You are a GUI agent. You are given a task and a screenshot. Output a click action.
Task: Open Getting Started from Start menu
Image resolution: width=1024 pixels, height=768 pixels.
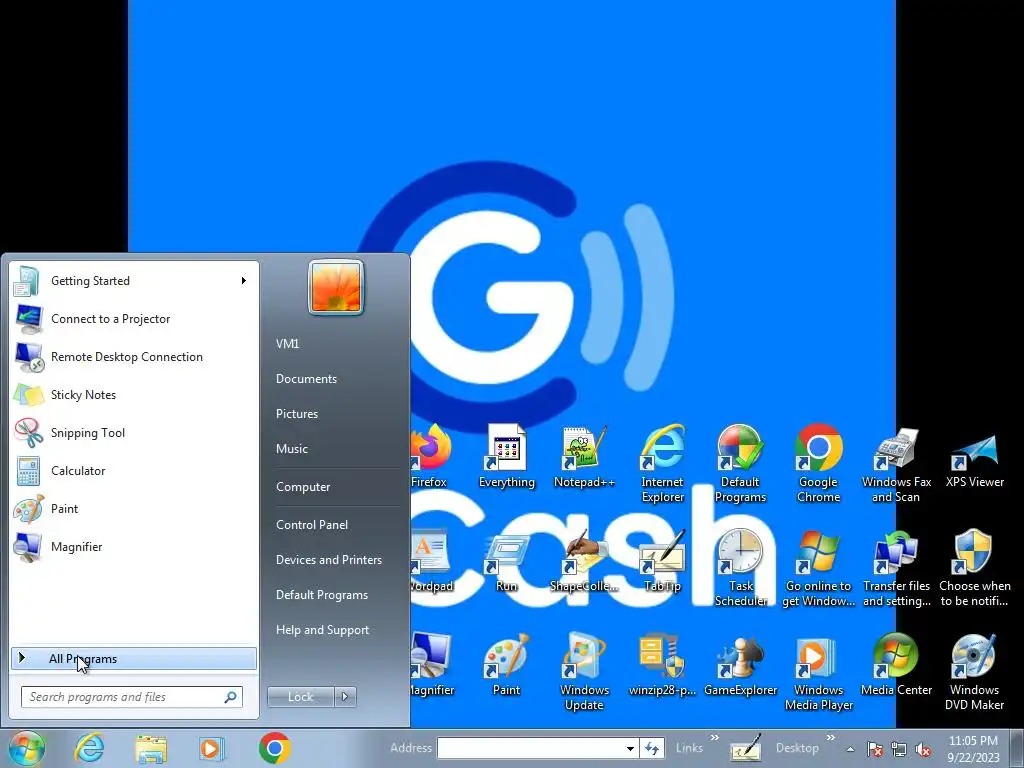134,281
